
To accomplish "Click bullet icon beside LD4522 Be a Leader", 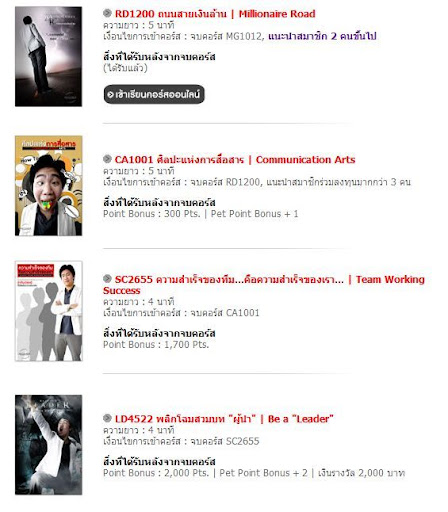I will (x=107, y=418).
